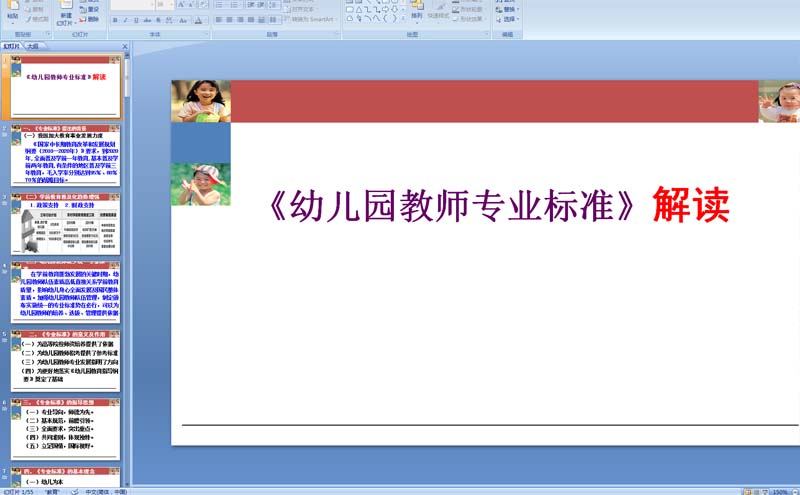Switch to the Outline tab in the left pane

tap(33, 46)
